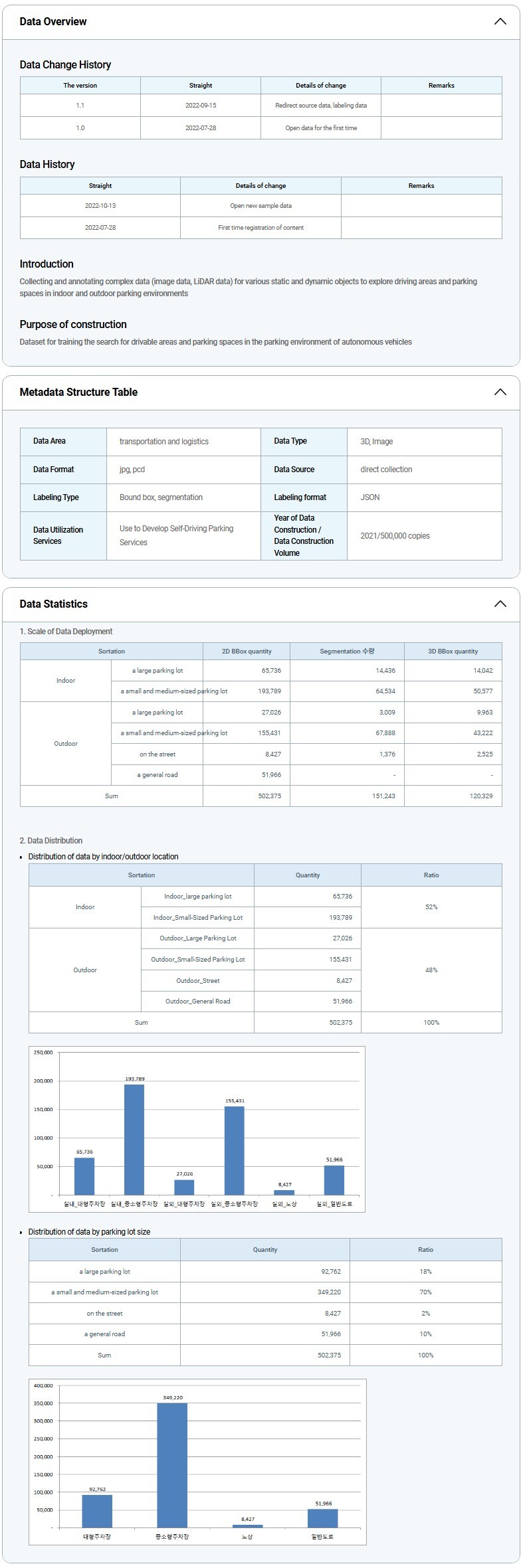This screenshot has height=1568, width=523.
Task: Click the 155,431 bar in location chart
Action: coord(234,1150)
